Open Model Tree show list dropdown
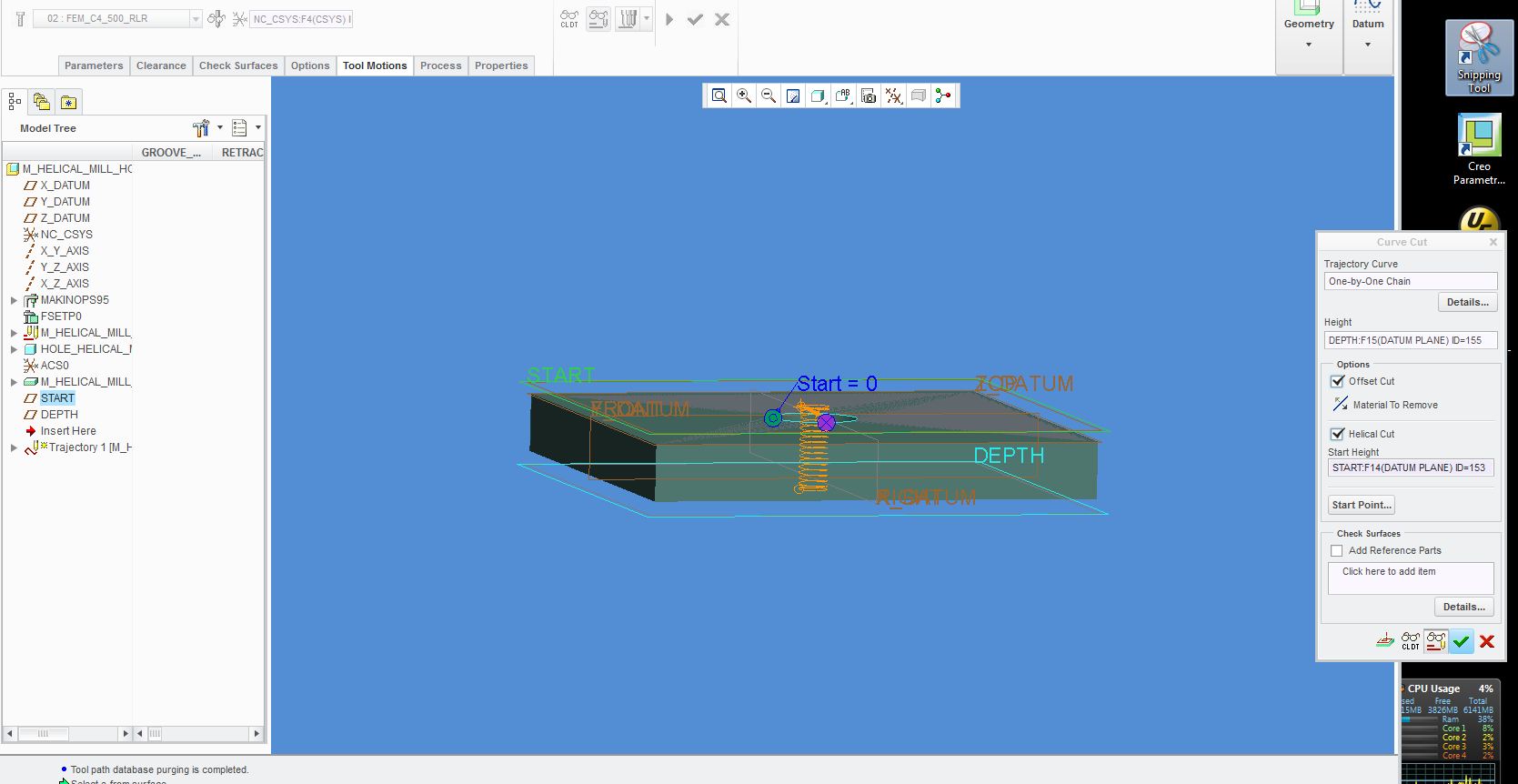Viewport: 1518px width, 784px height. point(246,128)
